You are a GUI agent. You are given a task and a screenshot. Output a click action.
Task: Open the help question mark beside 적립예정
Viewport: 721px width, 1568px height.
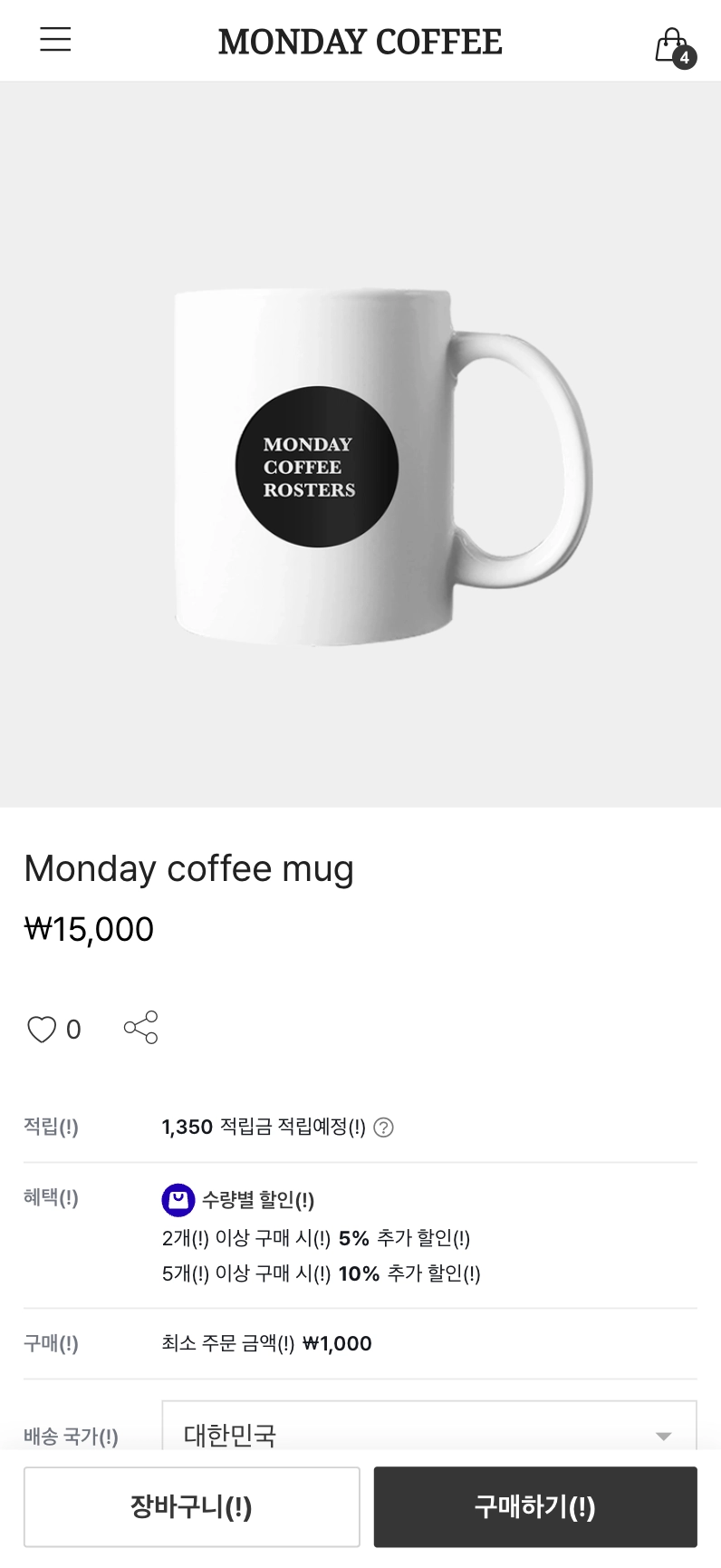(x=384, y=1127)
